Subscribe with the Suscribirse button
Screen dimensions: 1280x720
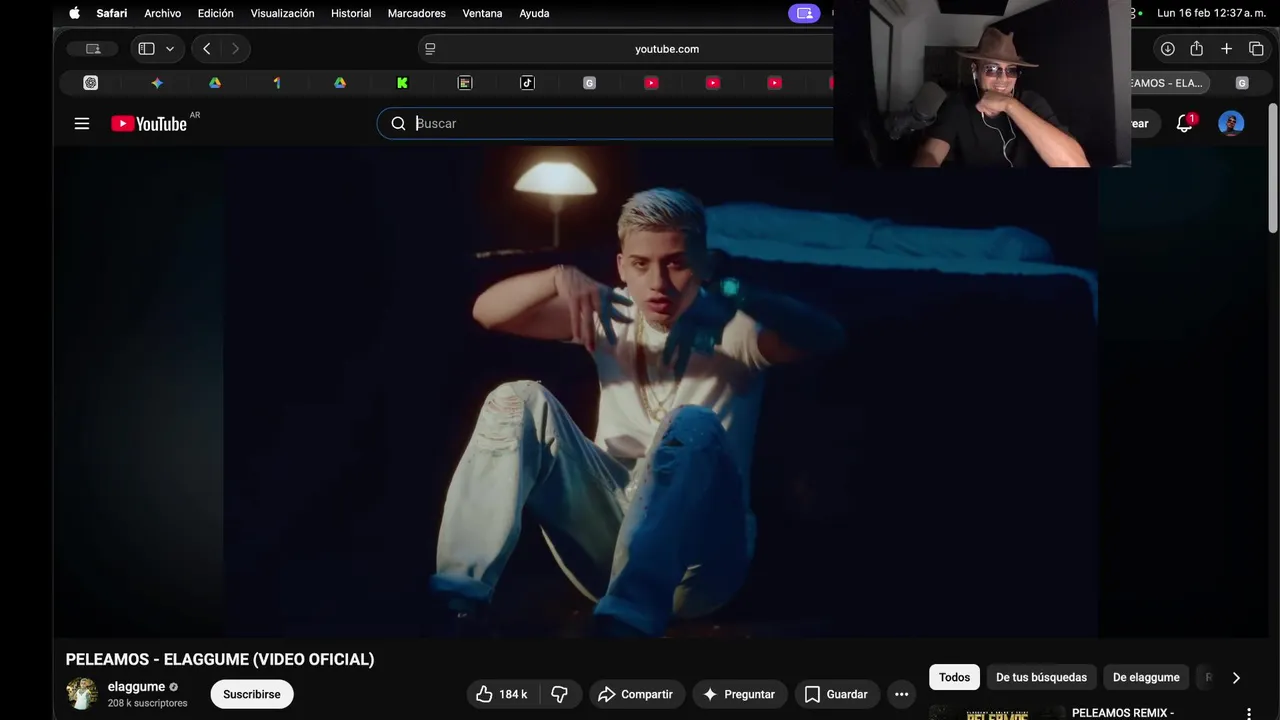point(252,694)
